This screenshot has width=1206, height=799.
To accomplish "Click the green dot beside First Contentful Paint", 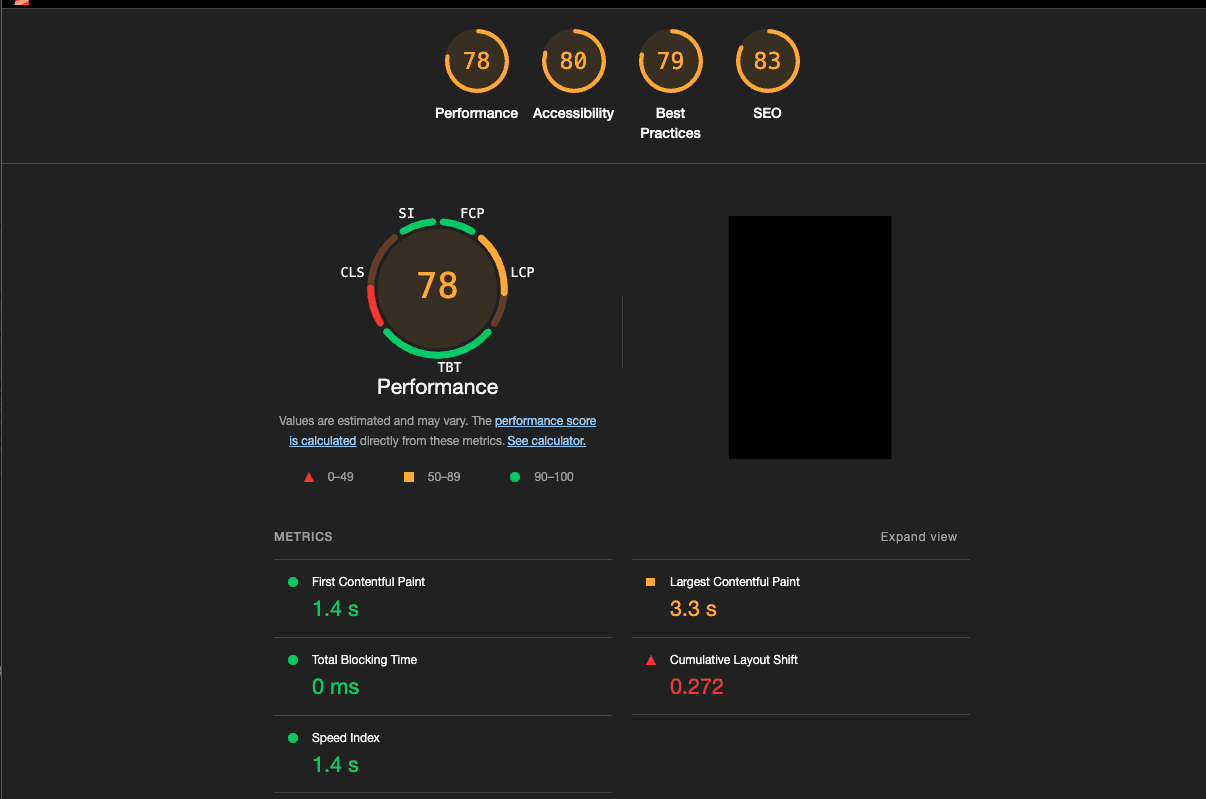I will click(292, 581).
